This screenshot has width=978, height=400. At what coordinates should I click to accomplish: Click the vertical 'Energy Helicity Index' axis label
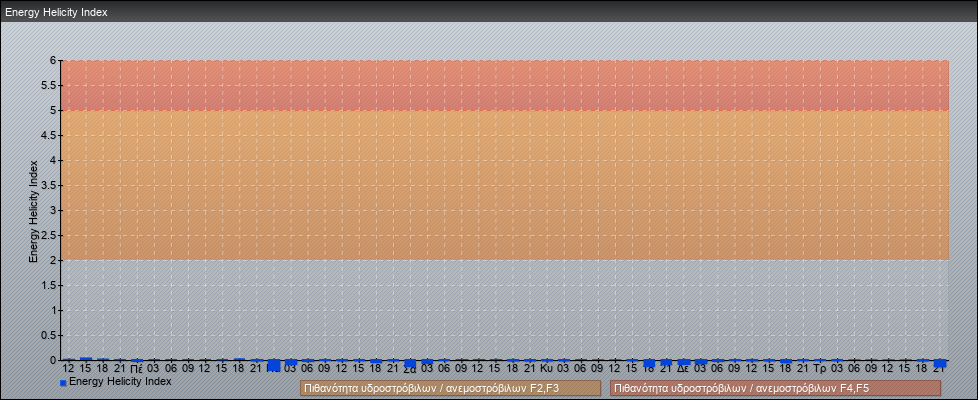point(33,210)
